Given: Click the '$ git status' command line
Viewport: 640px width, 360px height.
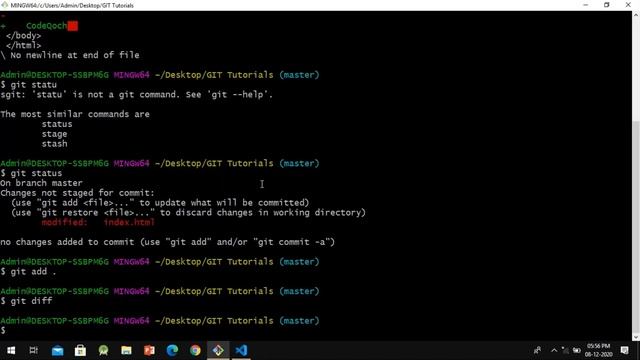Looking at the screenshot, I should (x=31, y=173).
